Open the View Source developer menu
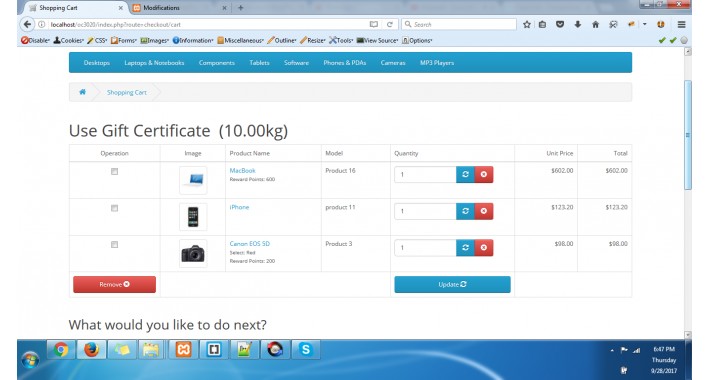Viewport: 710px width, 380px height. tap(378, 40)
